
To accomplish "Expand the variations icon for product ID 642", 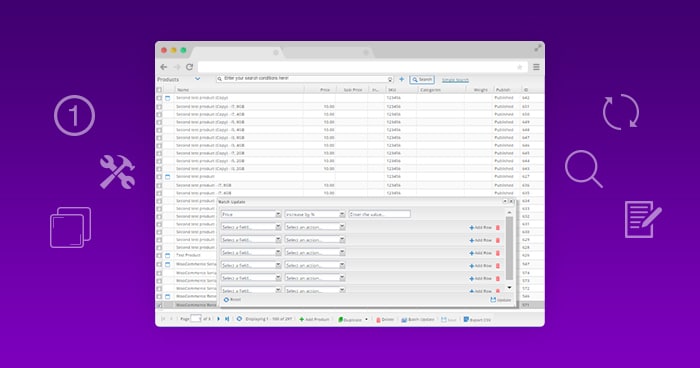I will 168,98.
